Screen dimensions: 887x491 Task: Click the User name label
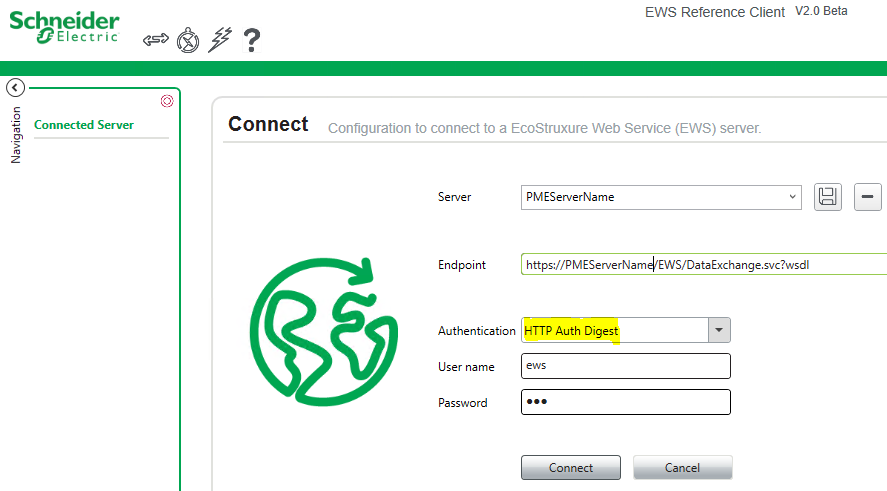(466, 367)
